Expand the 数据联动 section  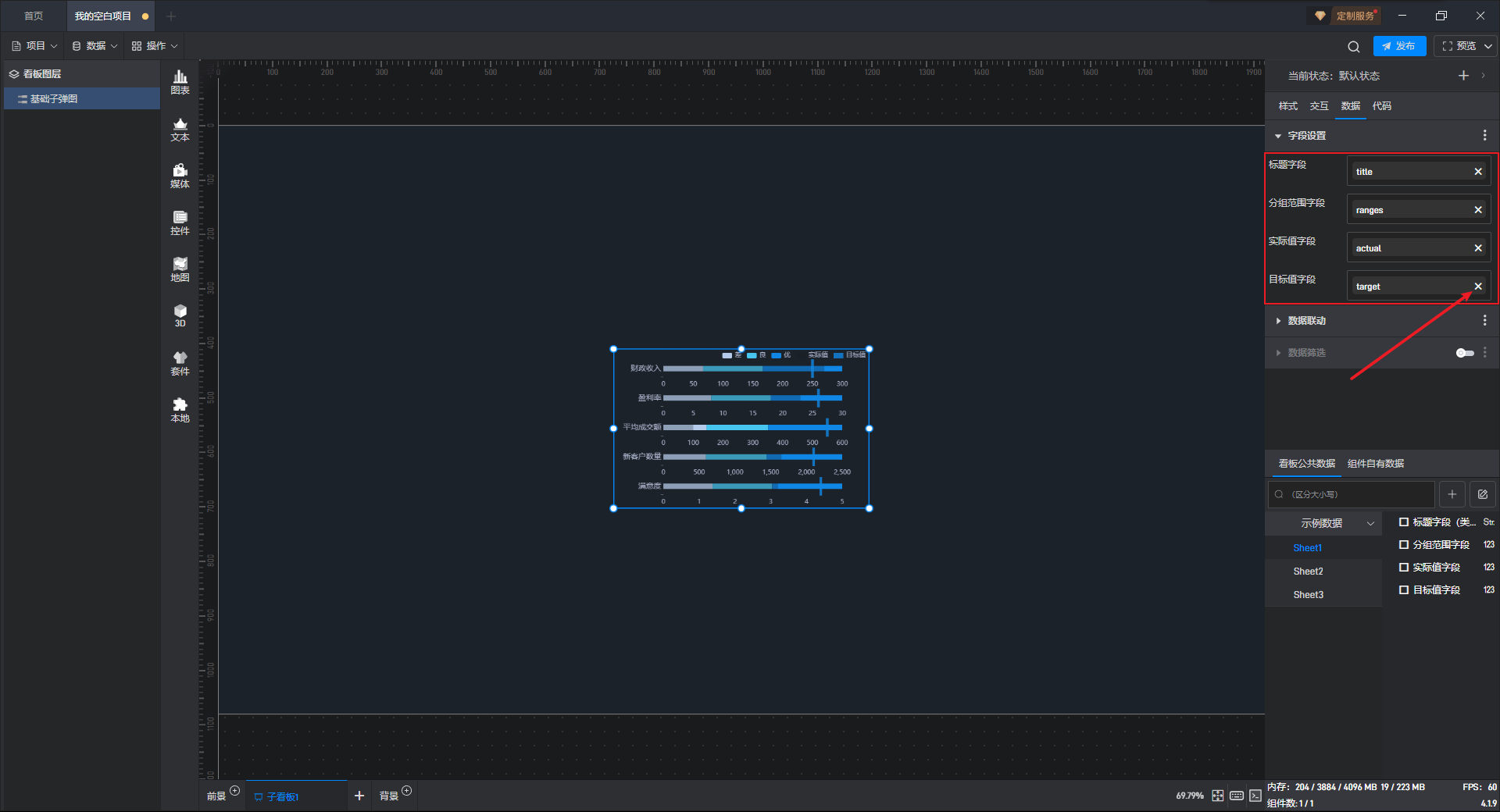click(x=1305, y=321)
